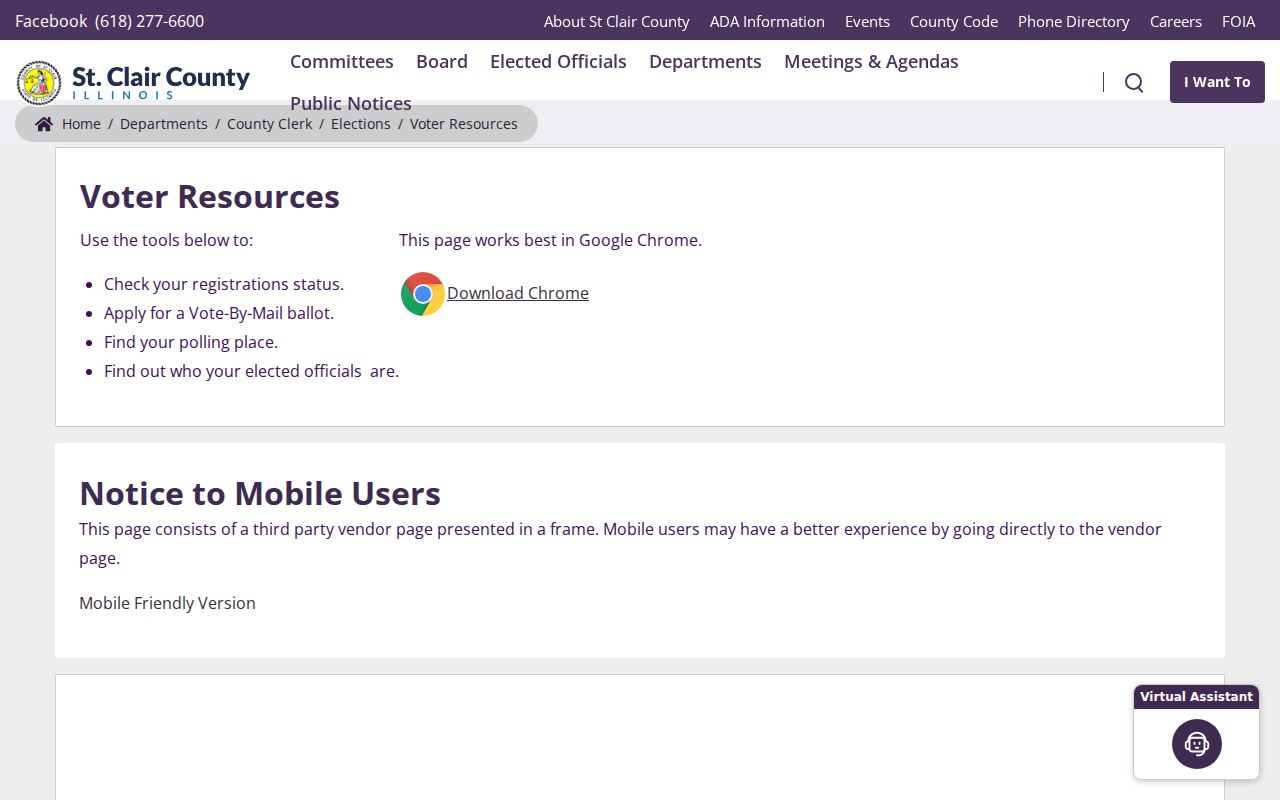Visit the Careers link

(x=1176, y=21)
